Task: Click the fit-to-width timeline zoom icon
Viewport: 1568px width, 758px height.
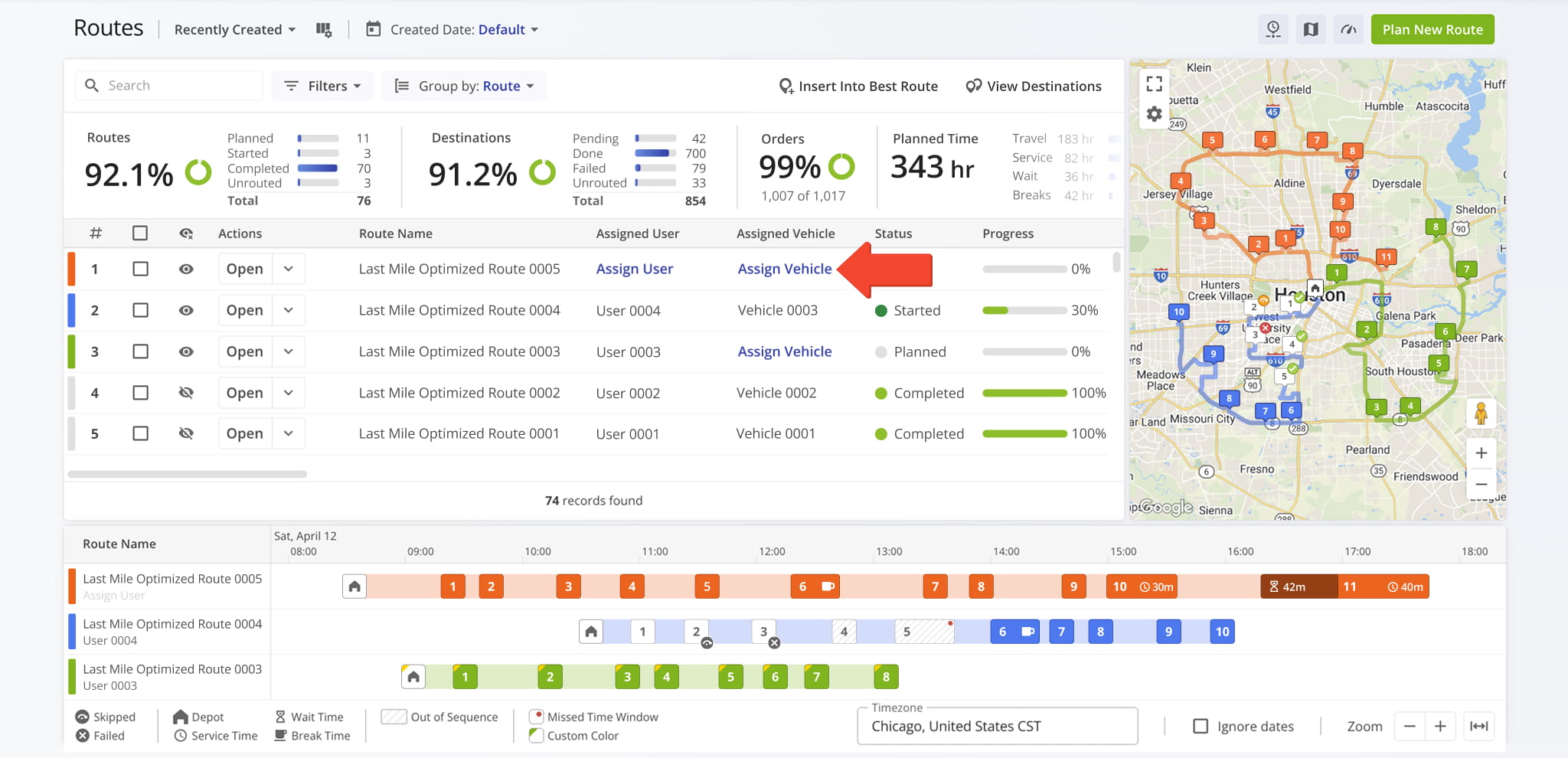Action: point(1479,726)
